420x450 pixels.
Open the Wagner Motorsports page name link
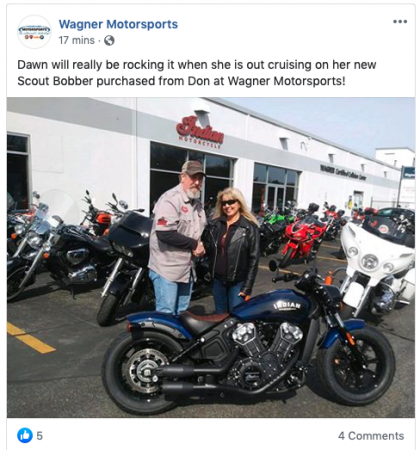(x=118, y=24)
